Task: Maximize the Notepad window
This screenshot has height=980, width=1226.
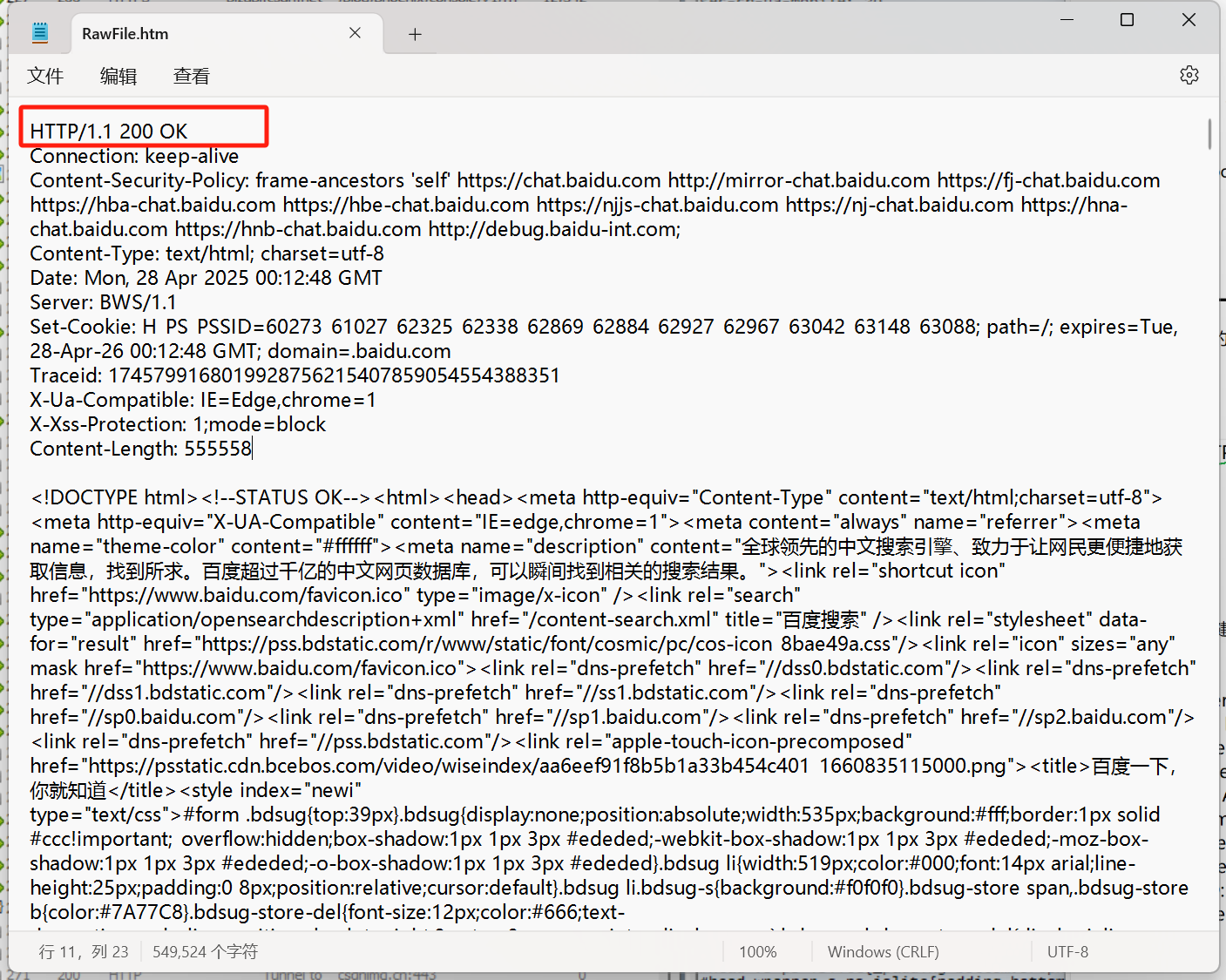Action: click(x=1127, y=20)
